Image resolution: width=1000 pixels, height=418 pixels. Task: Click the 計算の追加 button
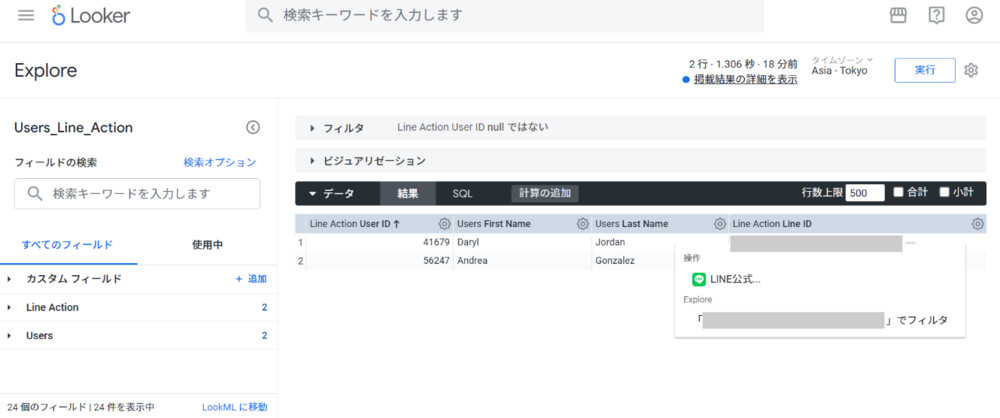545,193
